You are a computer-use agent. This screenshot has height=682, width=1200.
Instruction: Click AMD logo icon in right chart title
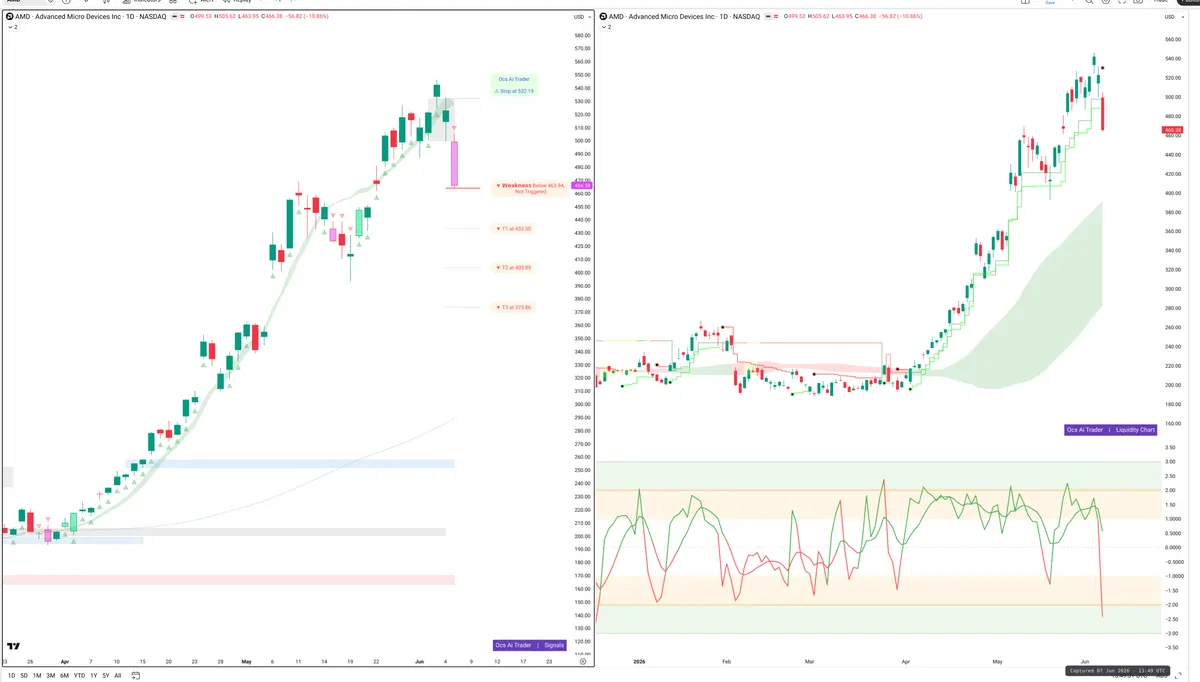(603, 17)
